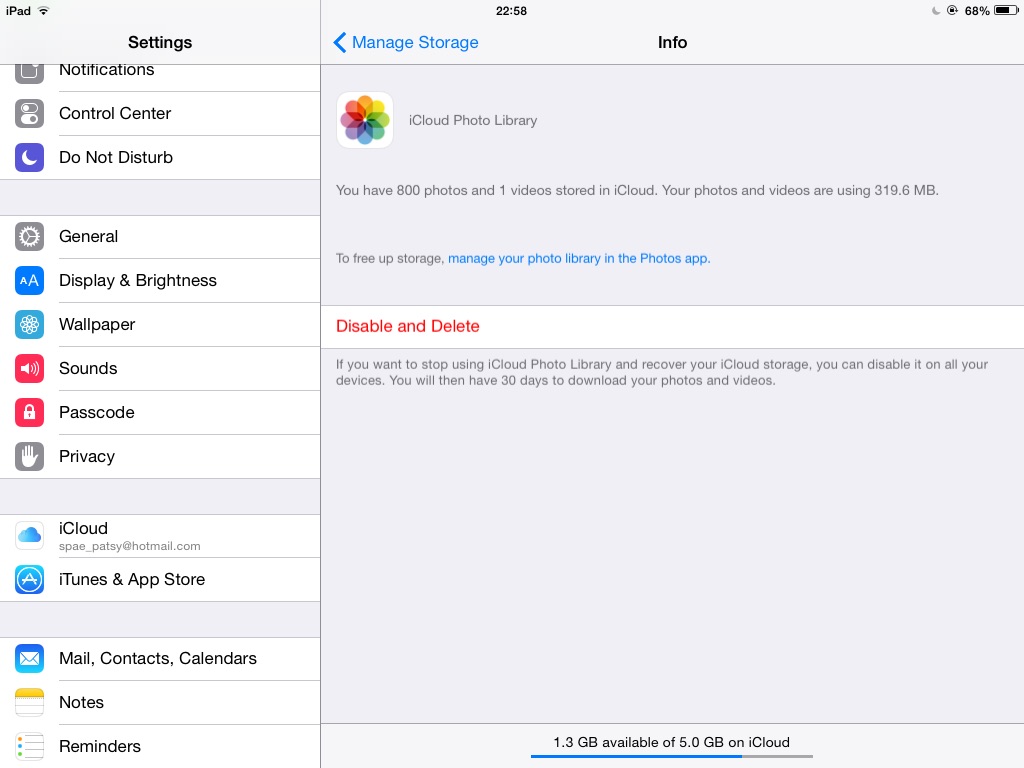The width and height of the screenshot is (1024, 768).
Task: Open the Sounds speaker icon
Action: [29, 368]
